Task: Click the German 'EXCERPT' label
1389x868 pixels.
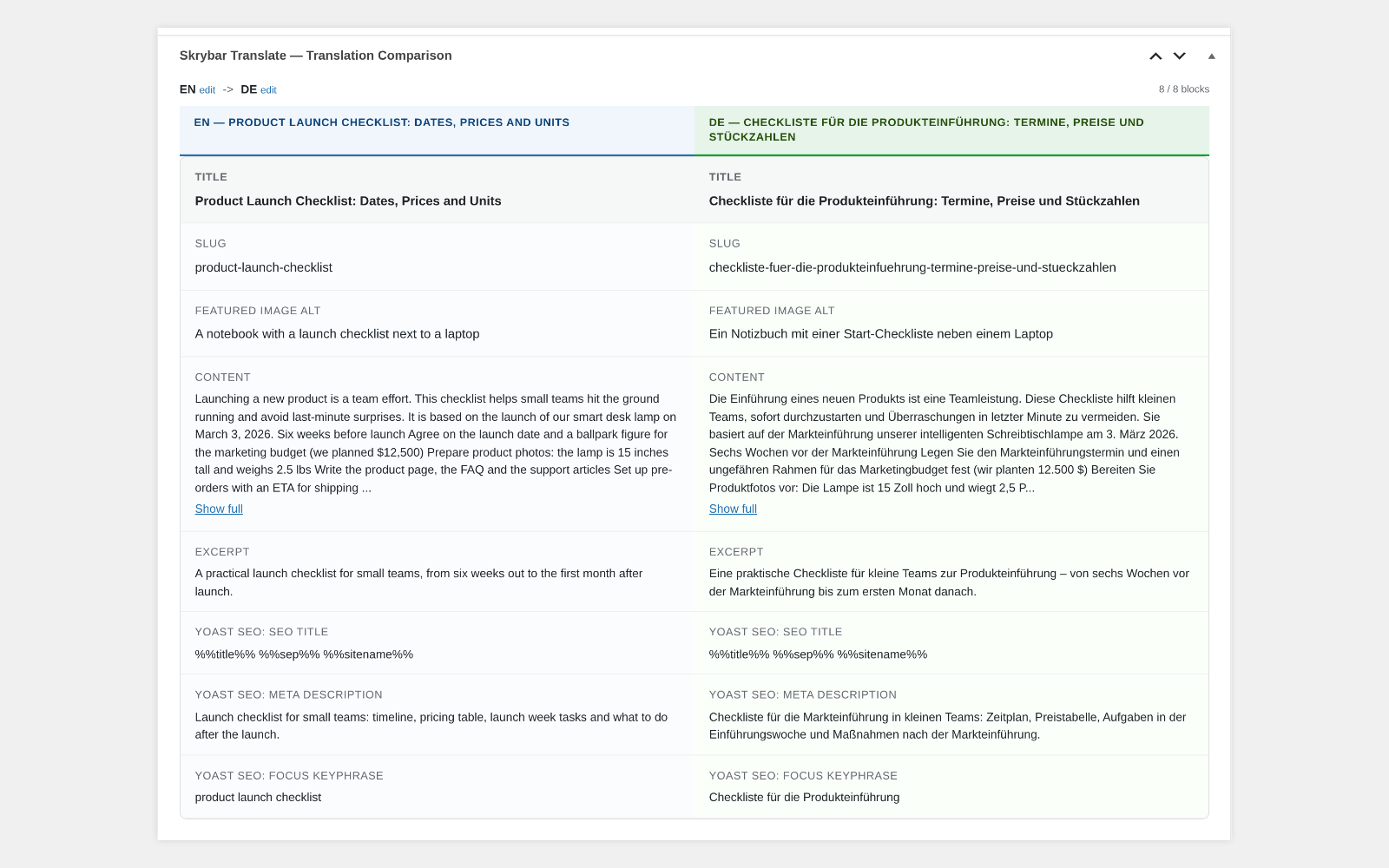Action: click(736, 552)
